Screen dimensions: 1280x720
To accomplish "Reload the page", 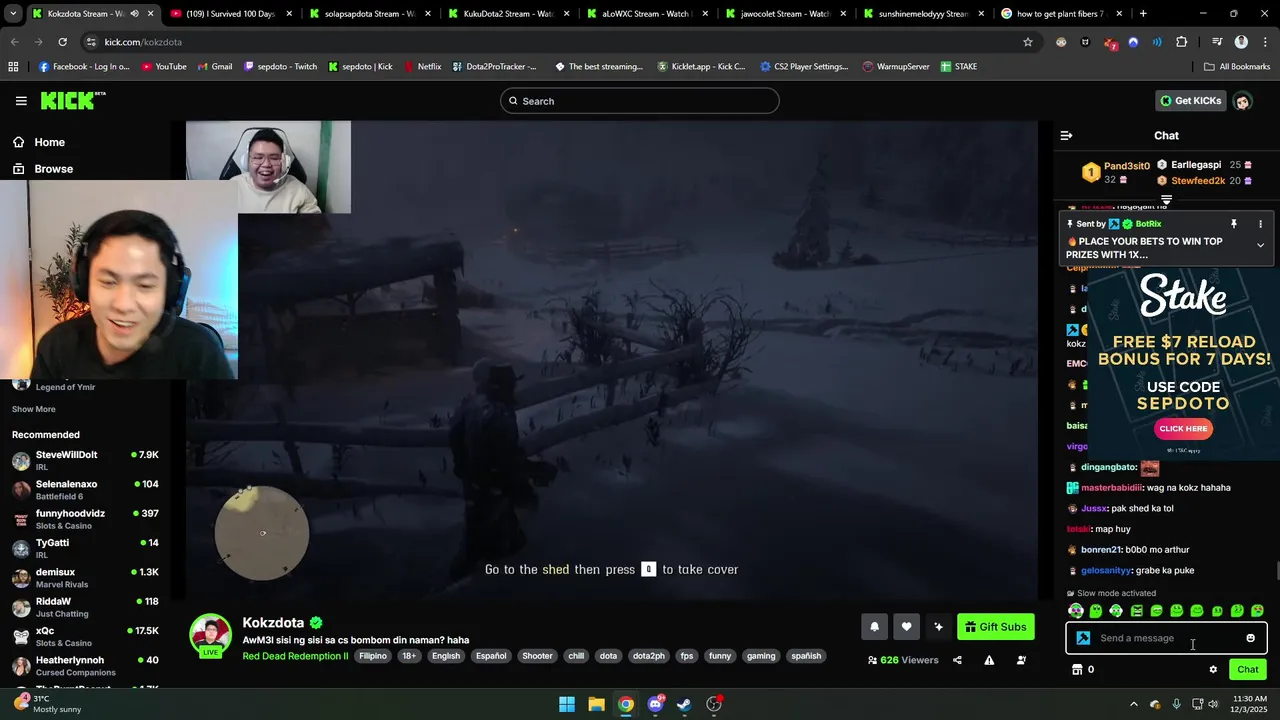I will click(62, 42).
